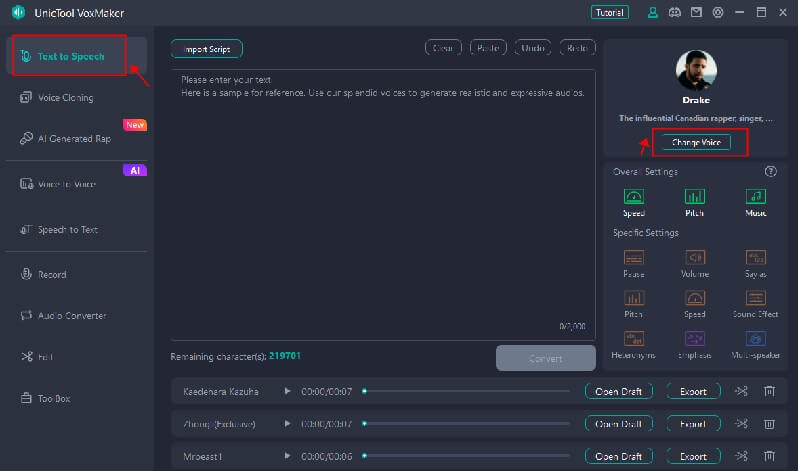Click the Overall Settings help icon
Viewport: 798px width, 471px height.
pyautogui.click(x=770, y=172)
